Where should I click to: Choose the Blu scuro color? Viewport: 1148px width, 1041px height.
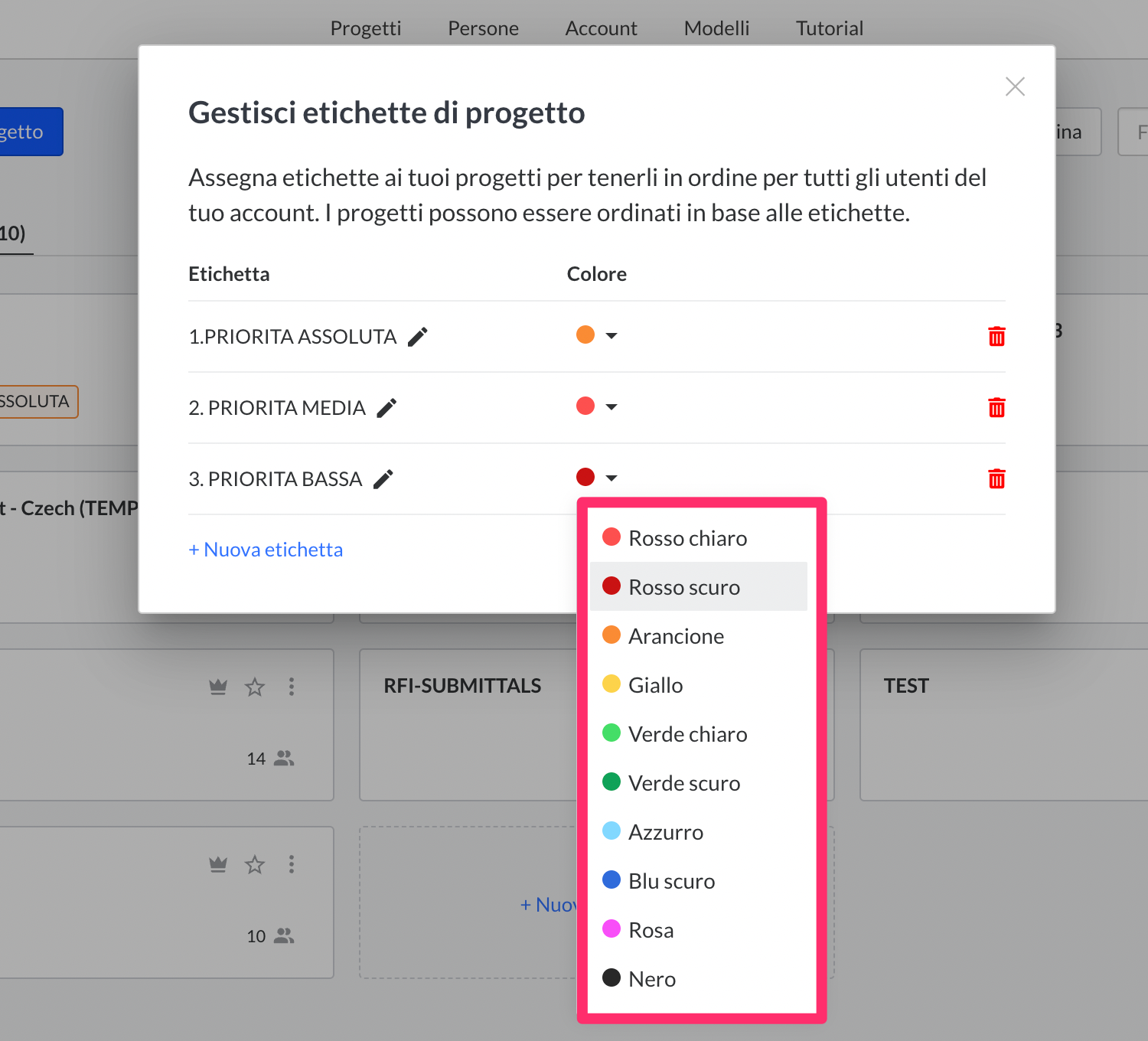click(x=671, y=881)
